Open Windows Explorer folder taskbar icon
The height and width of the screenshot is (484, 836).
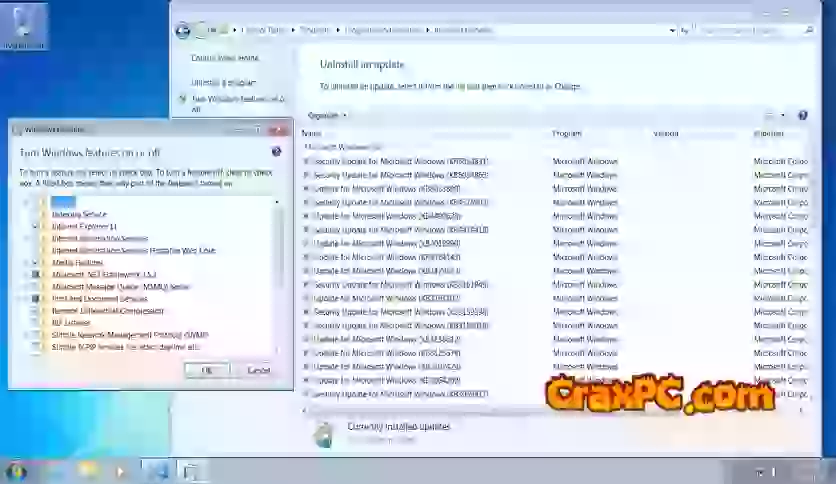[87, 470]
